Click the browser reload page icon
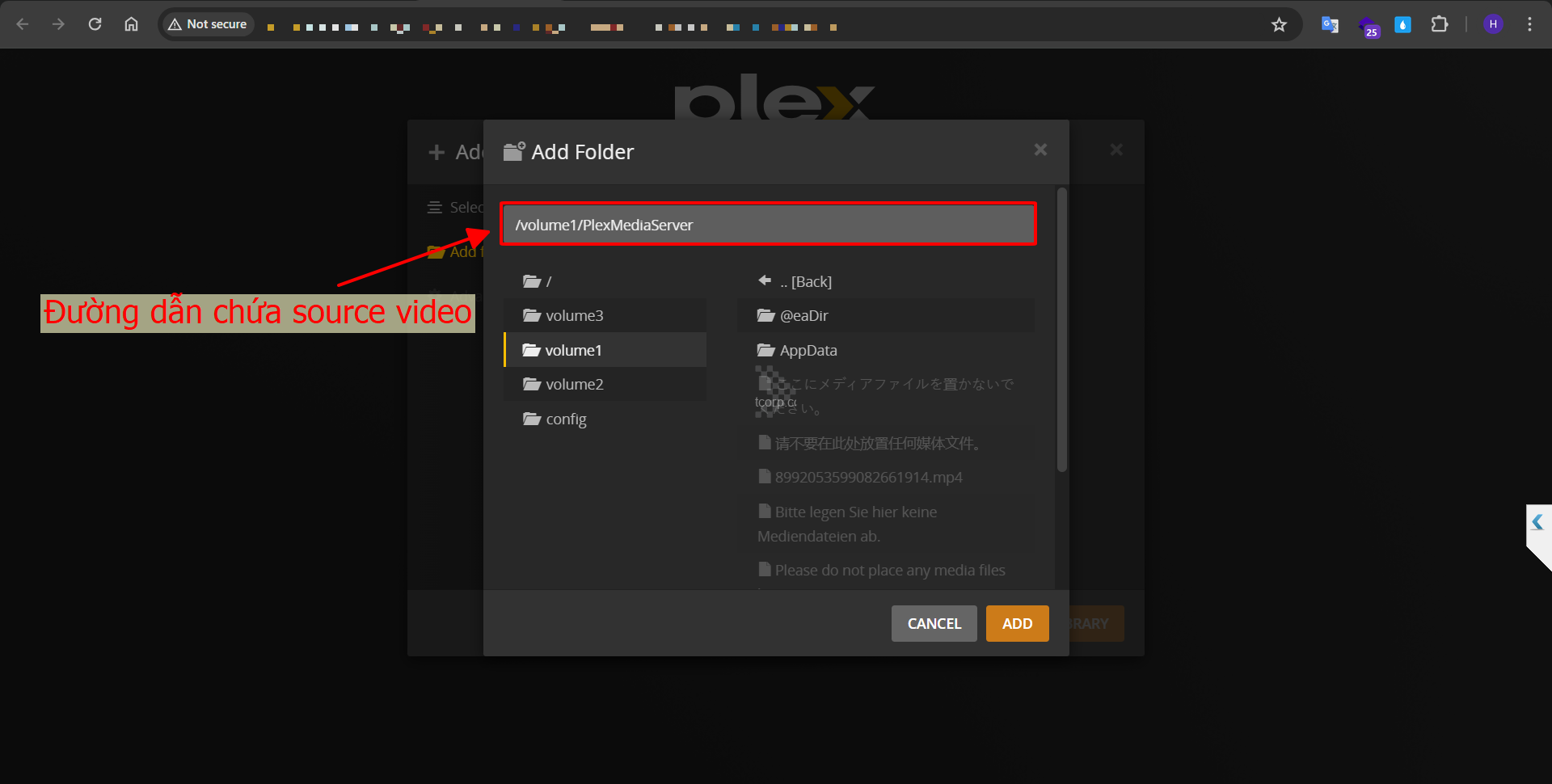The height and width of the screenshot is (784, 1552). click(x=95, y=24)
